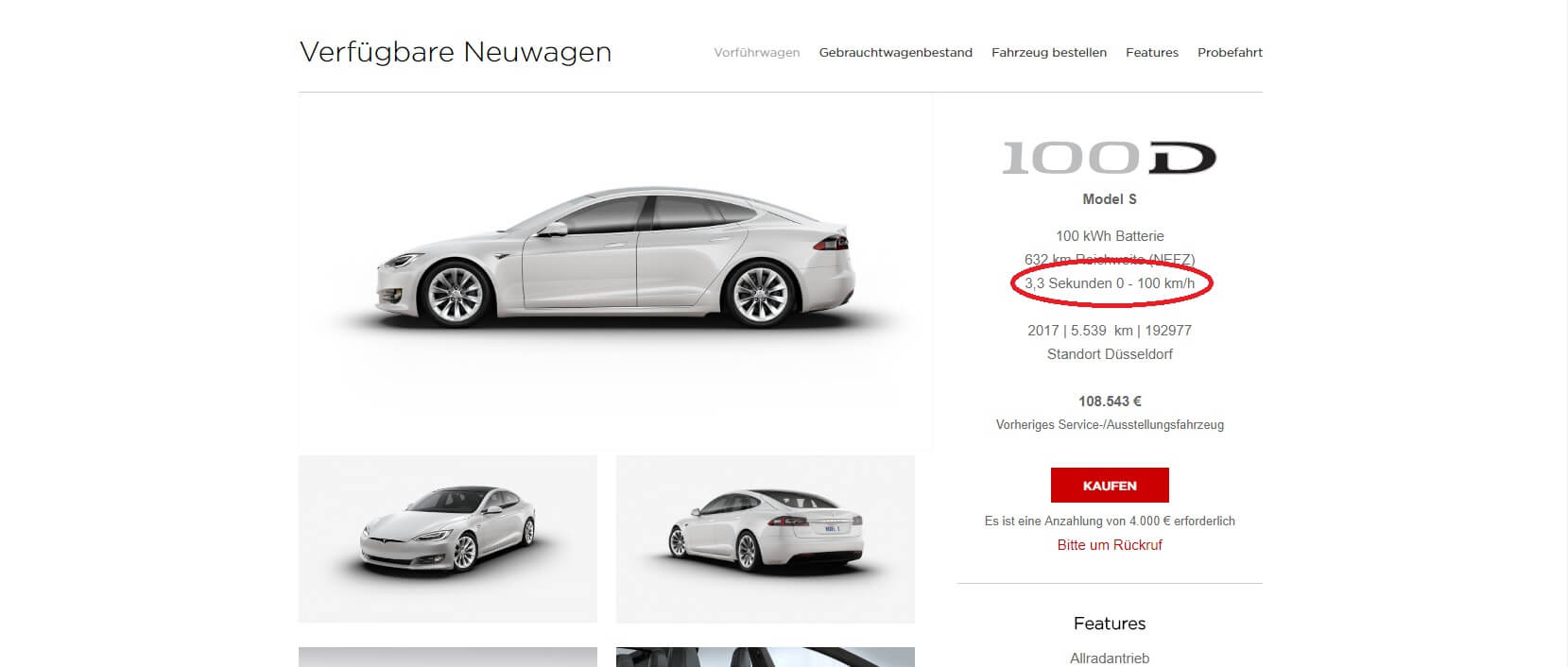Open the Gebrauchtwagenbestand menu item
Image resolution: width=1568 pixels, height=667 pixels.
point(895,53)
